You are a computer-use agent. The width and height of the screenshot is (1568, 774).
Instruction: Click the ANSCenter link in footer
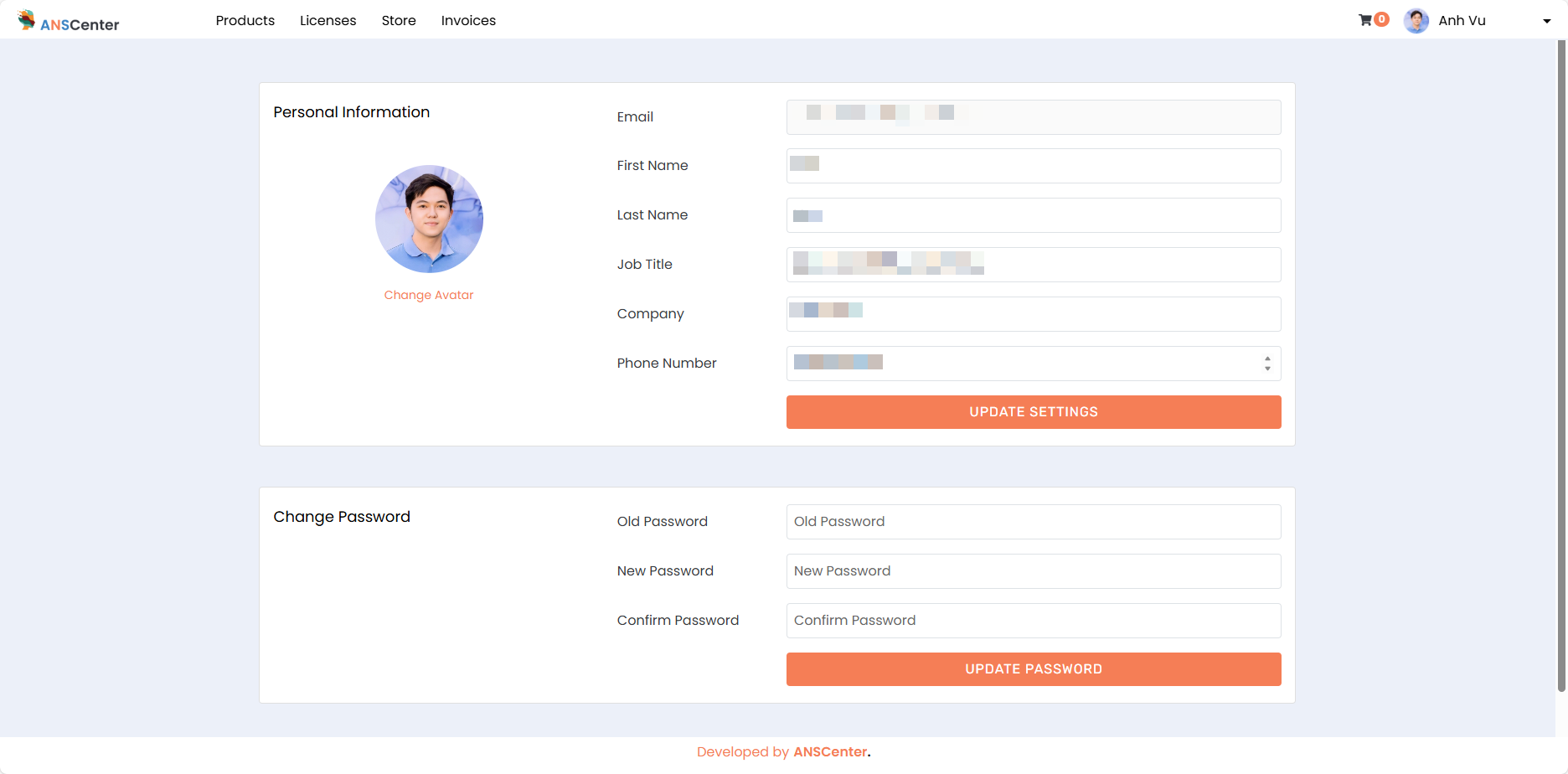click(x=830, y=752)
